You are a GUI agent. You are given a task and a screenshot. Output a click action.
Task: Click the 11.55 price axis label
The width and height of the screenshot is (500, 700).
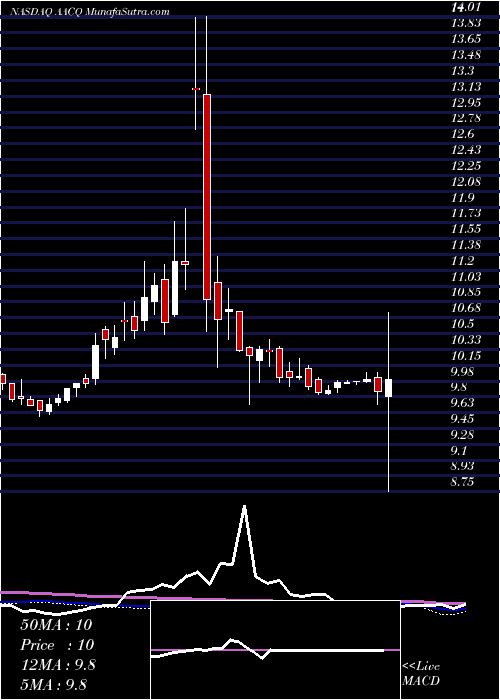[466, 229]
